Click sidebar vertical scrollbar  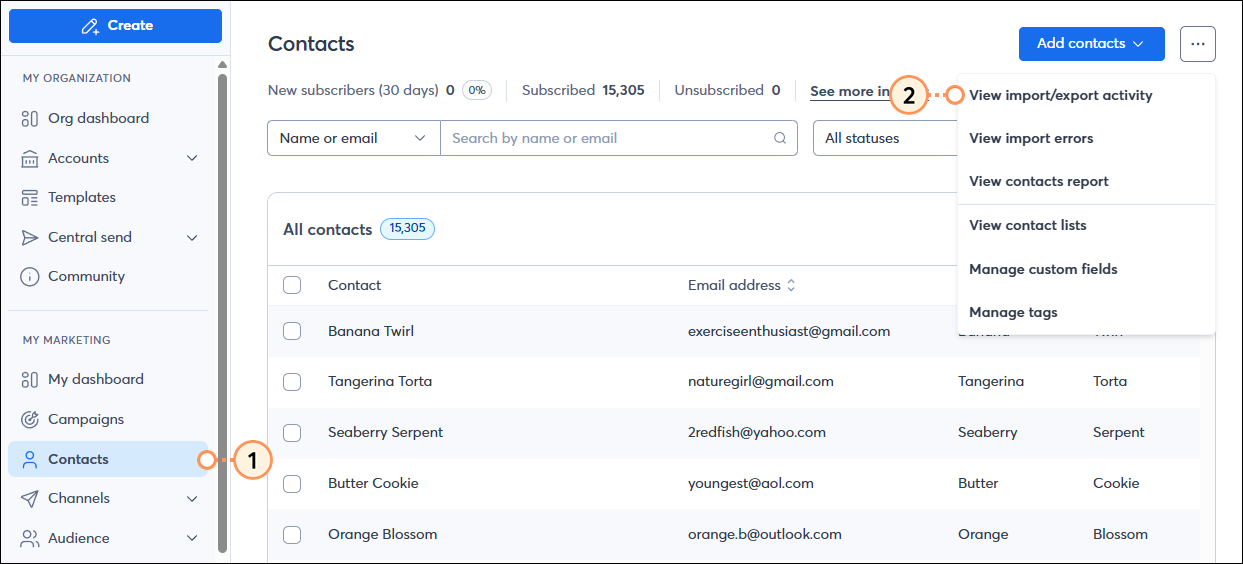(222, 312)
